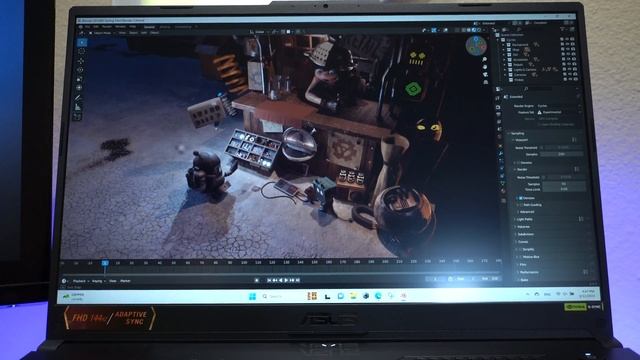Open the Windows Start menu
The image size is (640, 360).
[252, 296]
